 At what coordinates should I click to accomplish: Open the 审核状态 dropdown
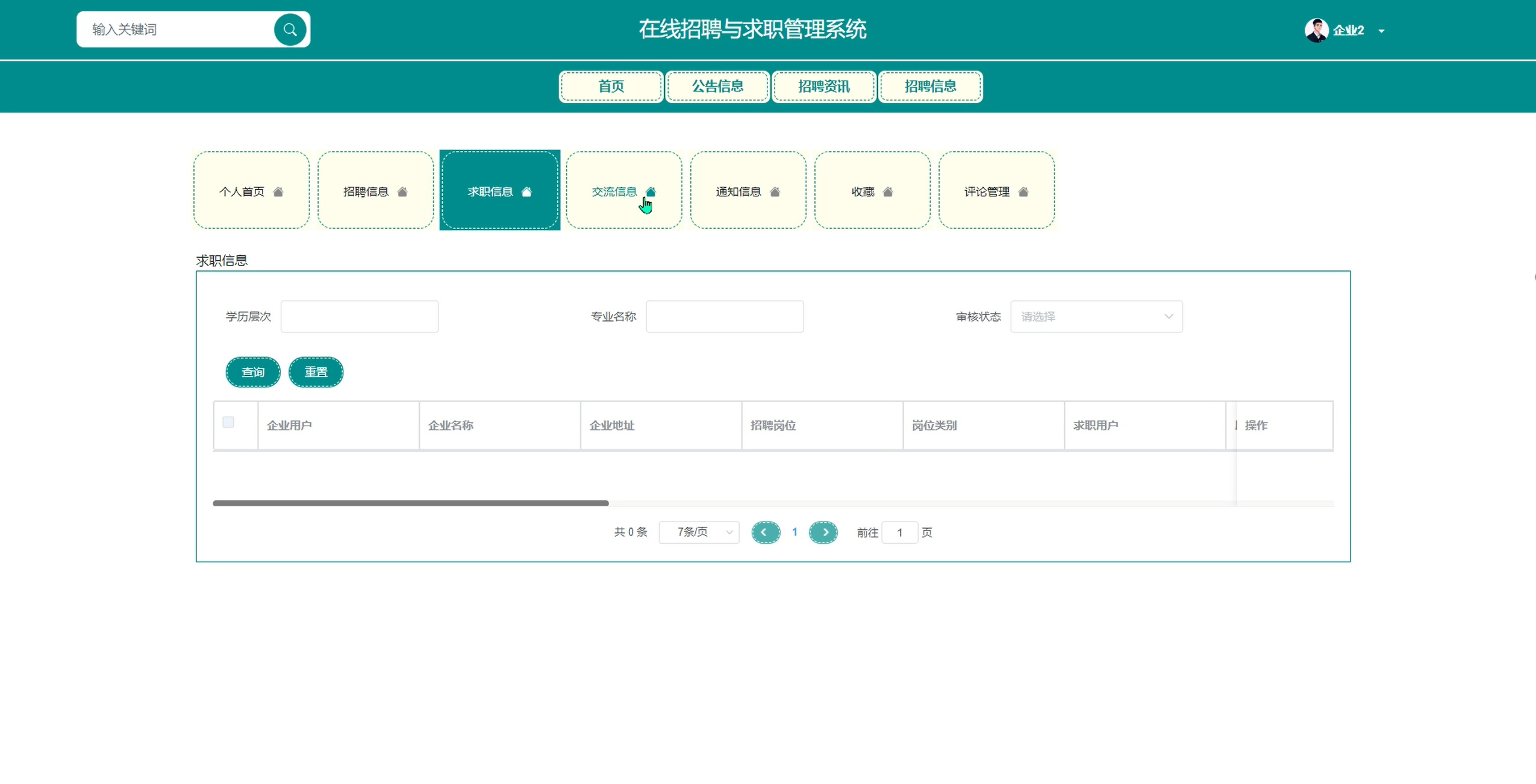(1096, 317)
